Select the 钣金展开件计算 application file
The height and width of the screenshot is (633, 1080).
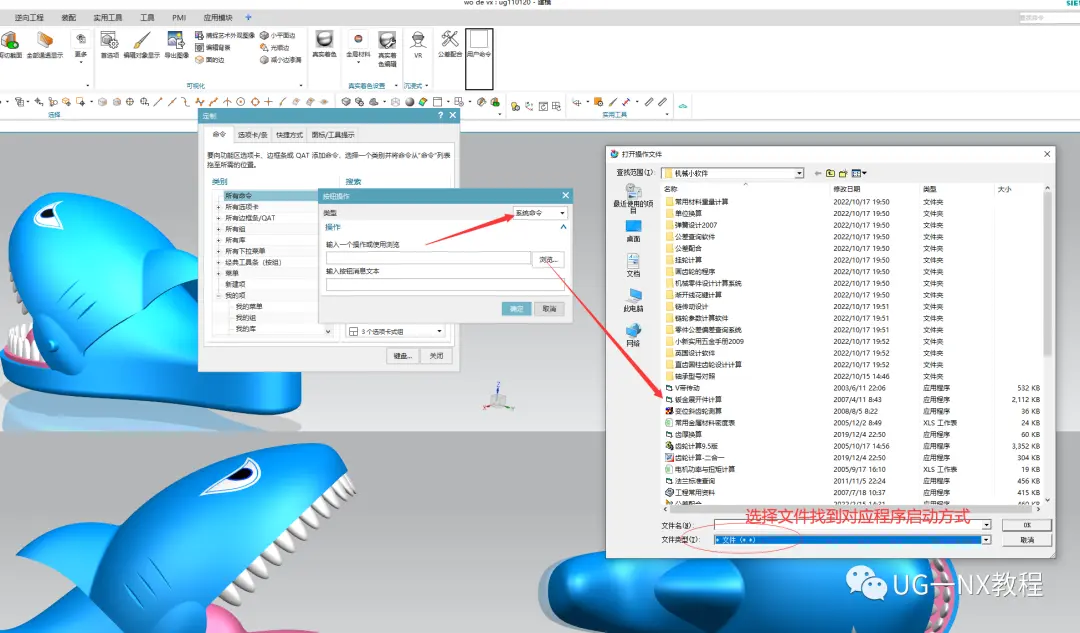coord(693,399)
